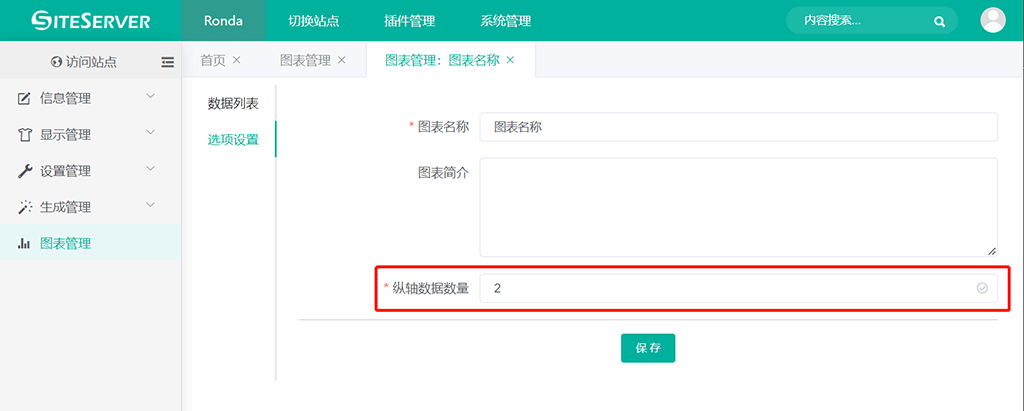This screenshot has height=411, width=1024.
Task: Expand the 生成管理 menu
Action: point(90,207)
